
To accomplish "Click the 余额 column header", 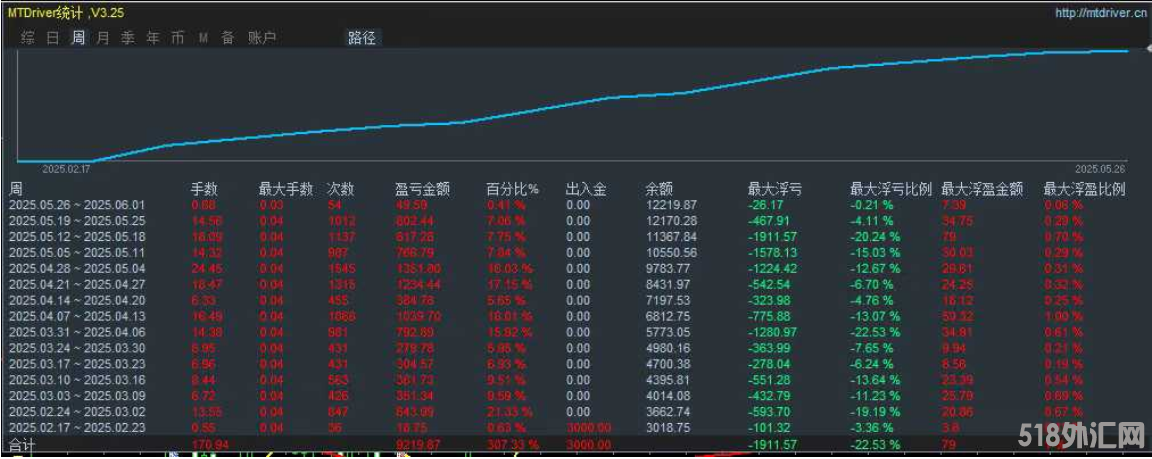I will point(660,189).
